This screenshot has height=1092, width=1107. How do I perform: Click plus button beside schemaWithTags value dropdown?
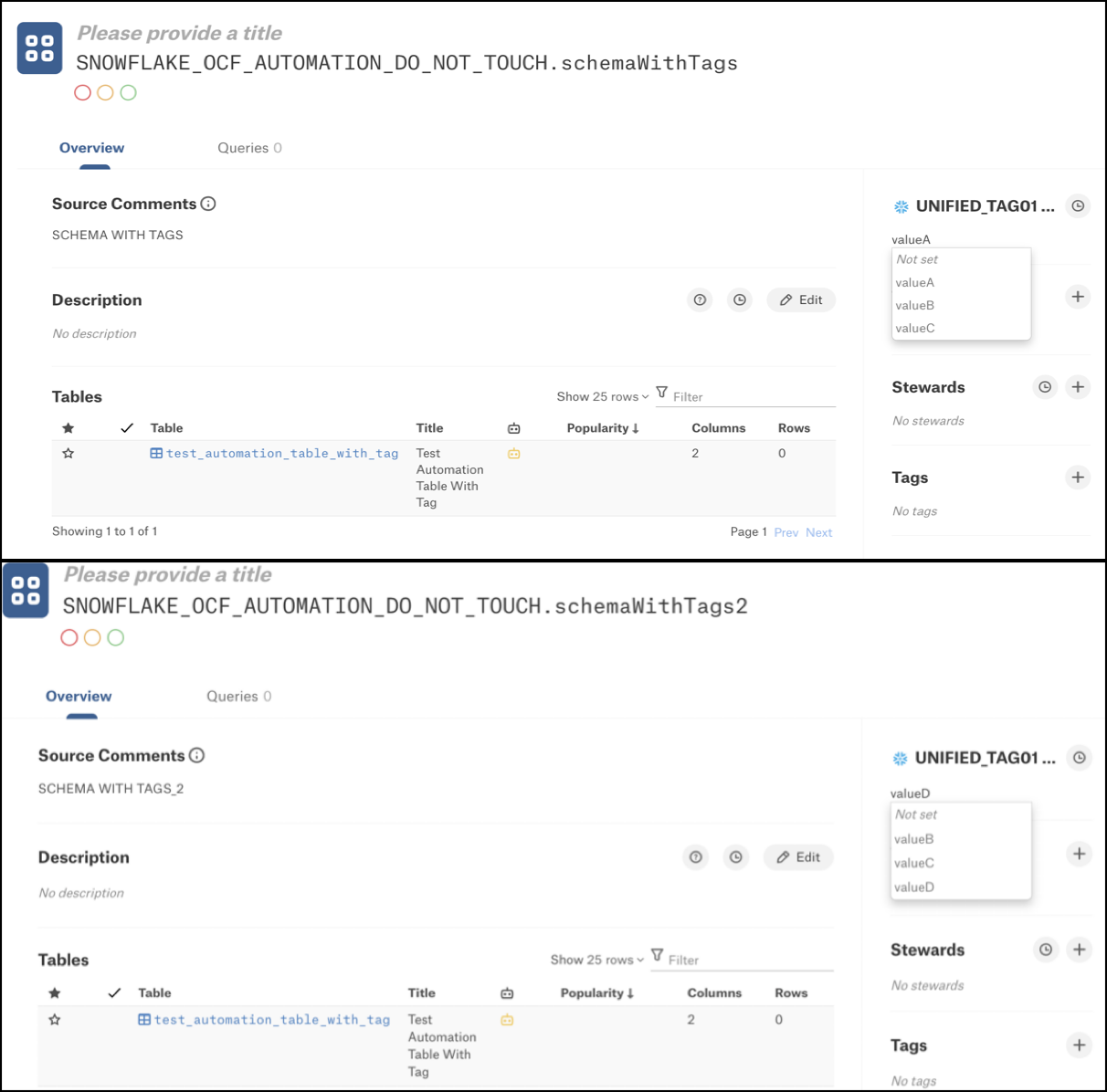click(1078, 297)
